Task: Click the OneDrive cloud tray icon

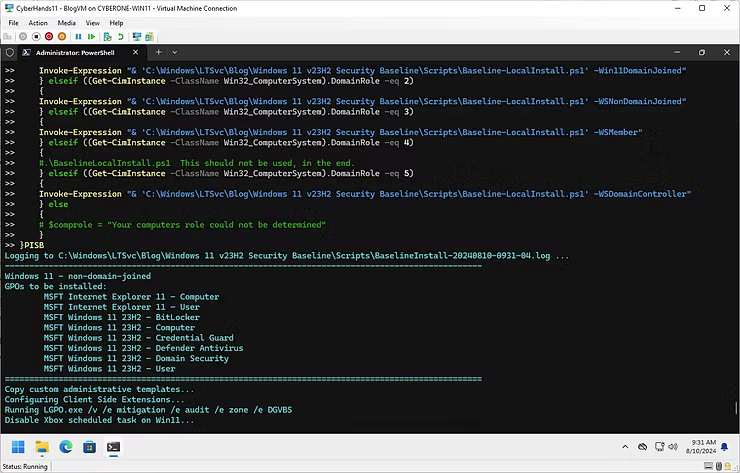Action: pos(642,447)
